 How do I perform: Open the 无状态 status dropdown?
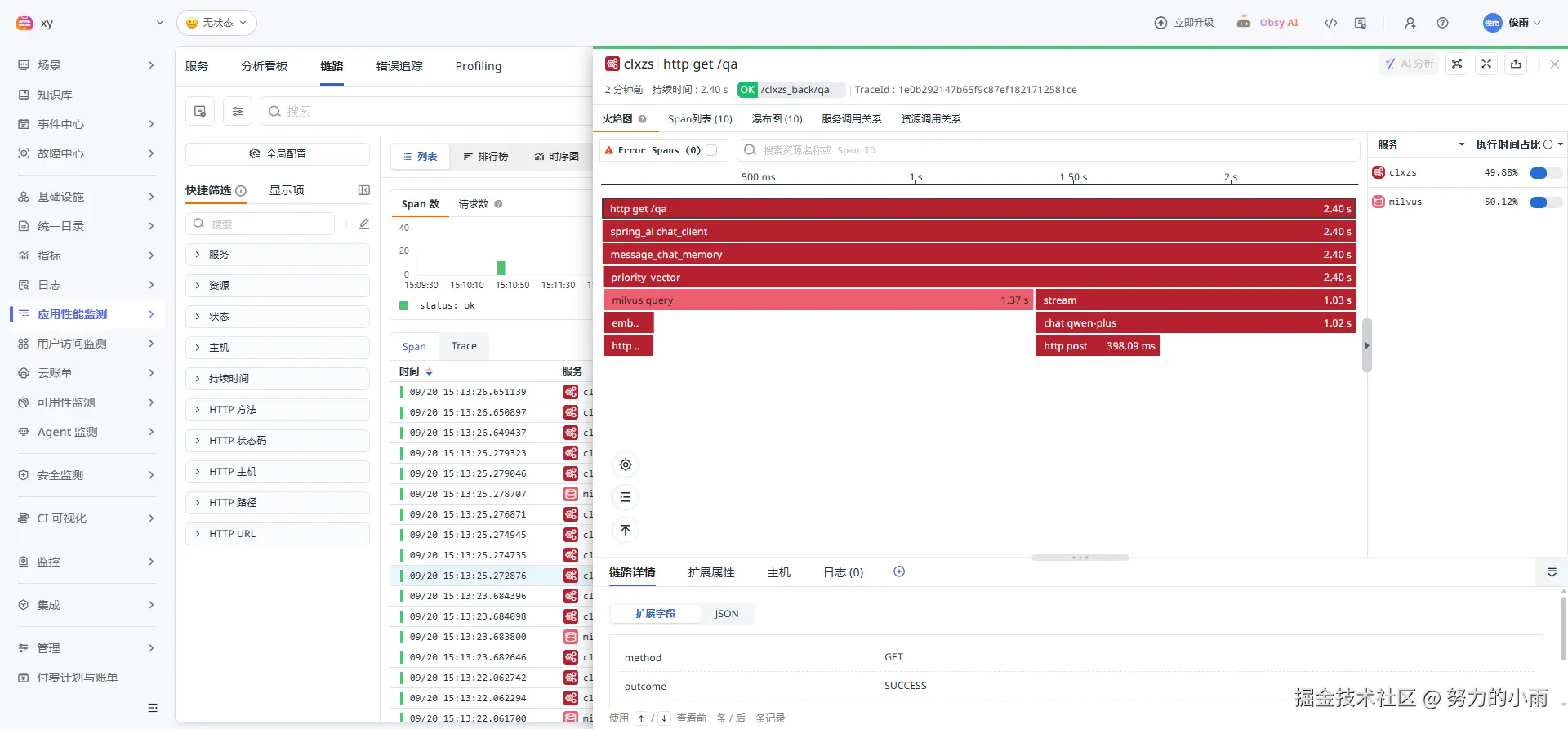216,23
